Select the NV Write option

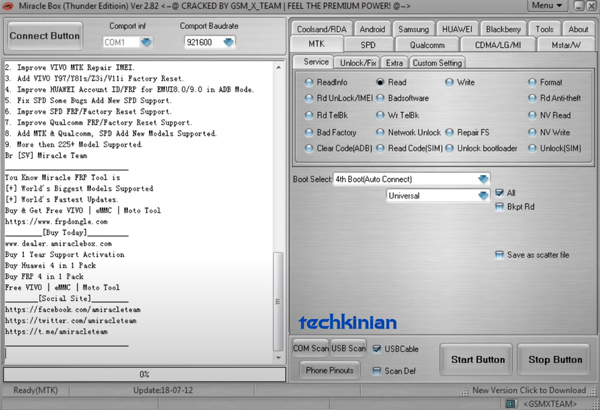pyautogui.click(x=532, y=132)
